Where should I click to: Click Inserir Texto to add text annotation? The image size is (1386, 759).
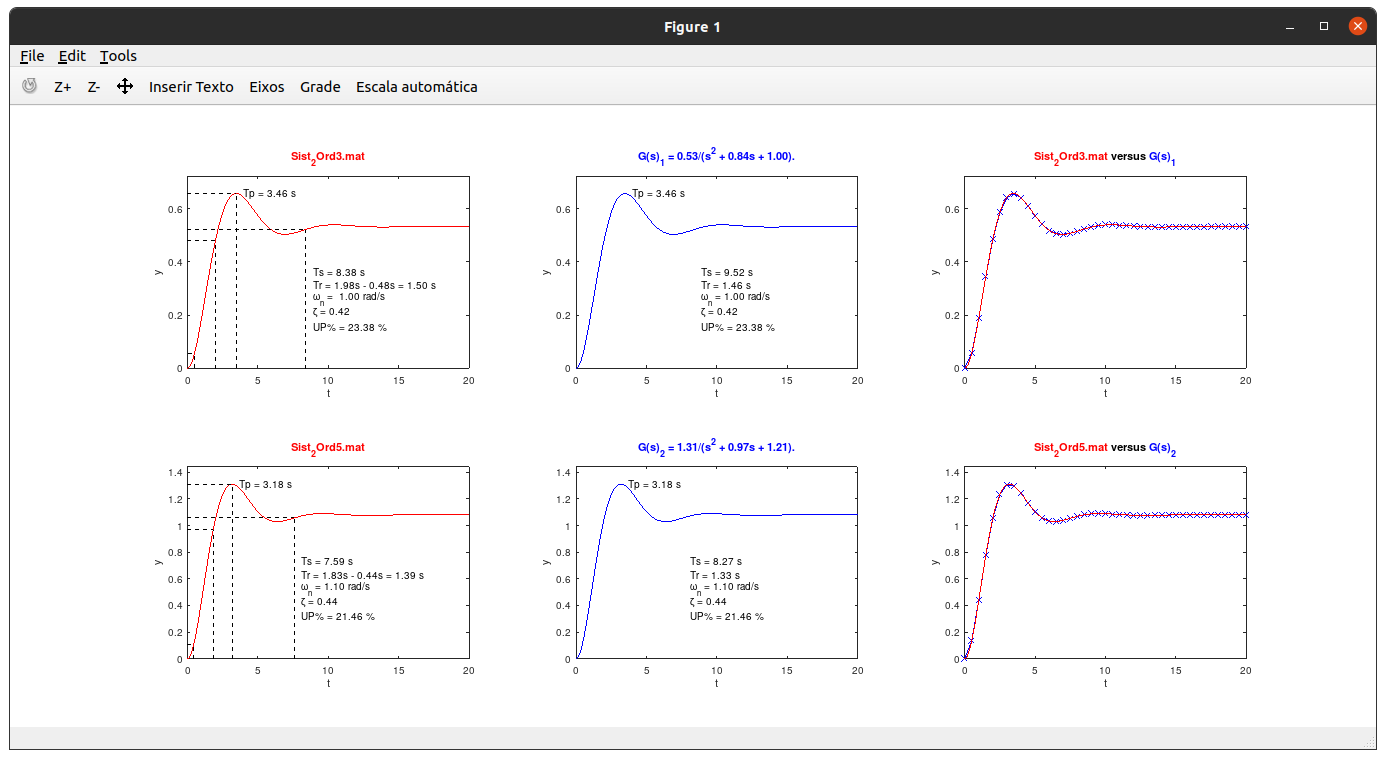(x=191, y=87)
